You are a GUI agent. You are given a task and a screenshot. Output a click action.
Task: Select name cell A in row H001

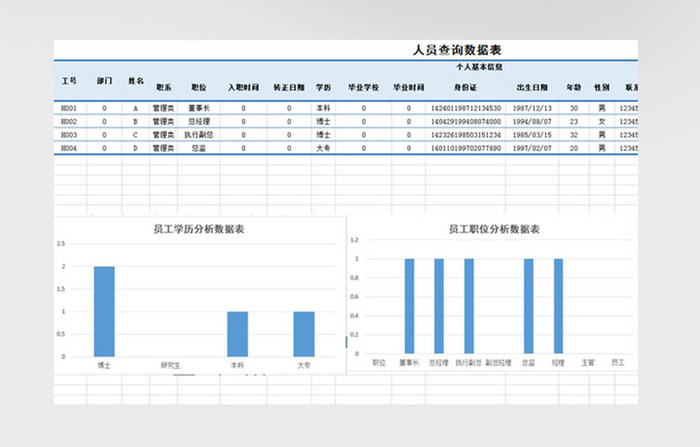coord(136,108)
